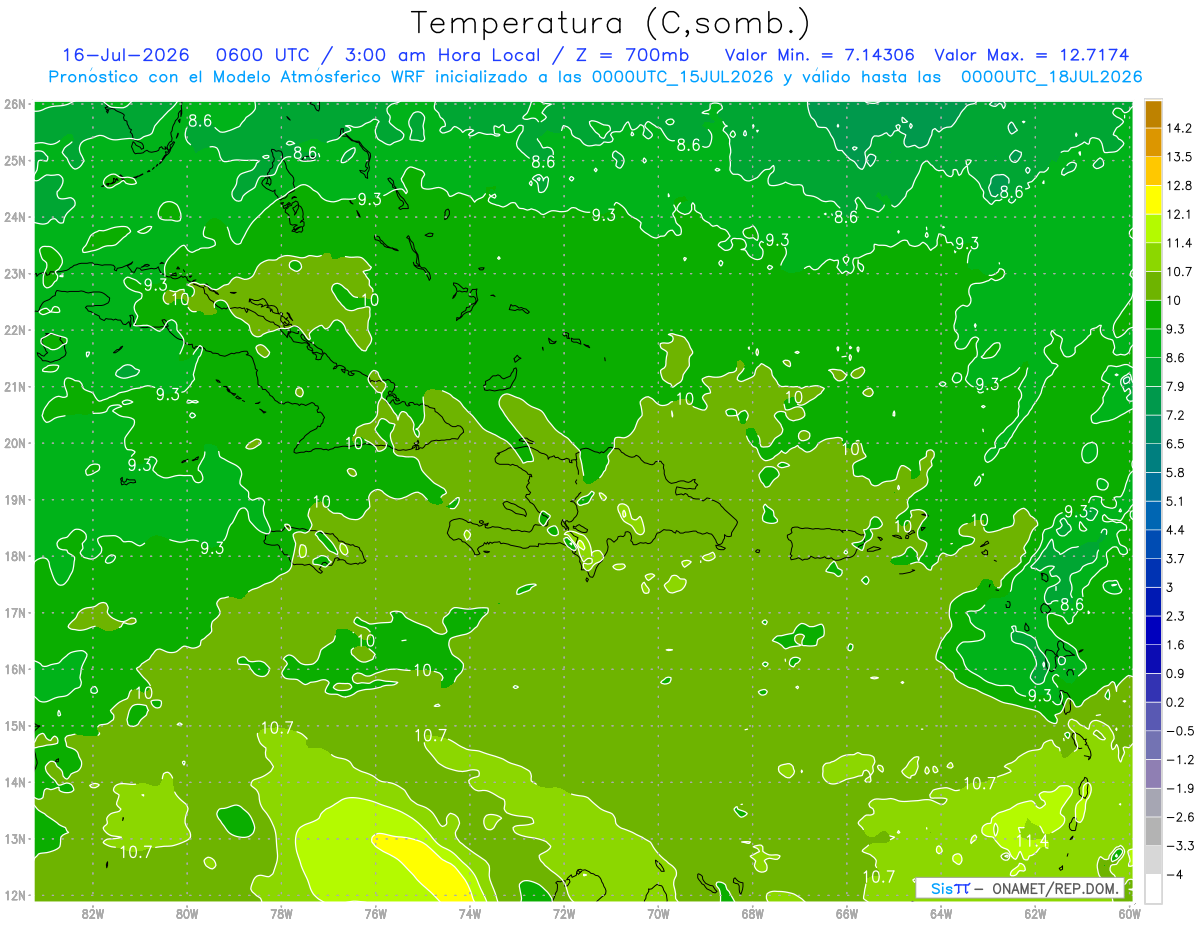Image resolution: width=1200 pixels, height=927 pixels.
Task: Click the latitude axis label "12N"
Action: coord(14,895)
